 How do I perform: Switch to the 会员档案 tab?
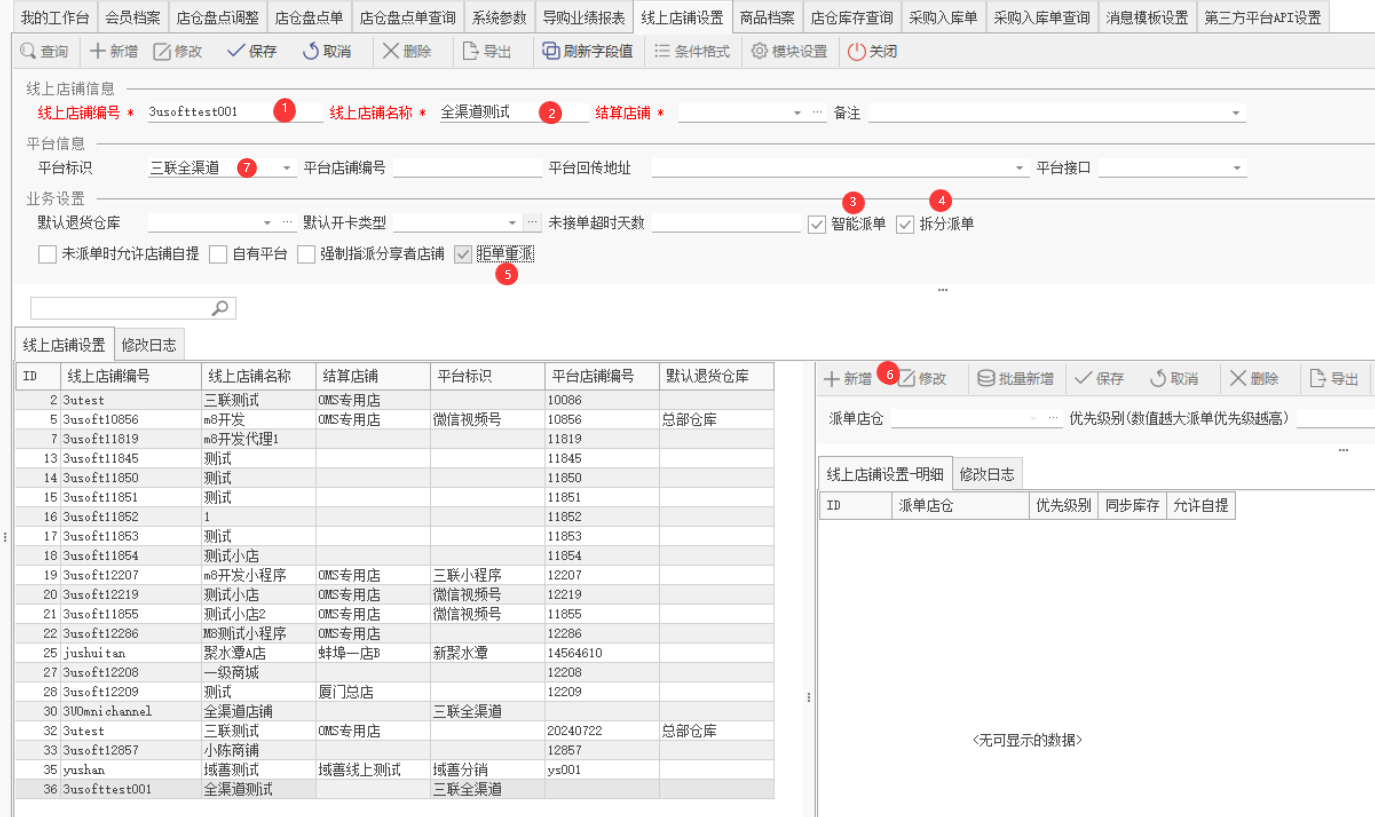click(x=132, y=17)
